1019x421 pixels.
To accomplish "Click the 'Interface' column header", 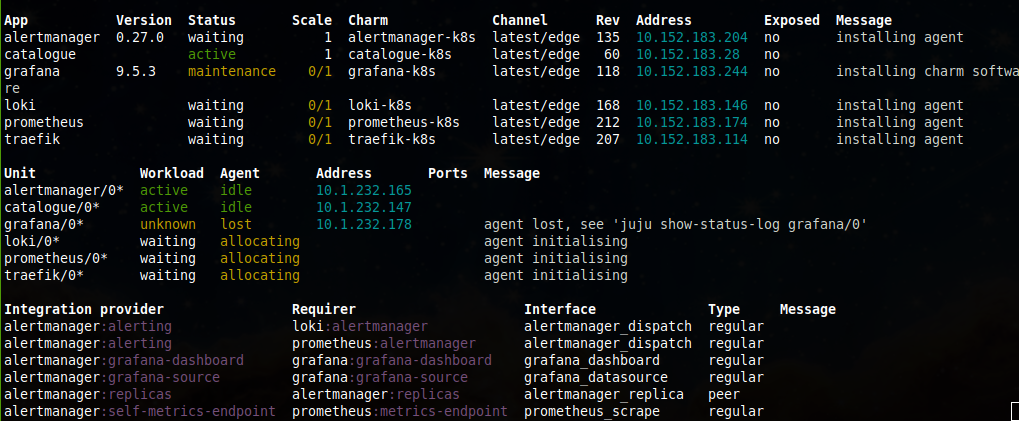I will (560, 309).
